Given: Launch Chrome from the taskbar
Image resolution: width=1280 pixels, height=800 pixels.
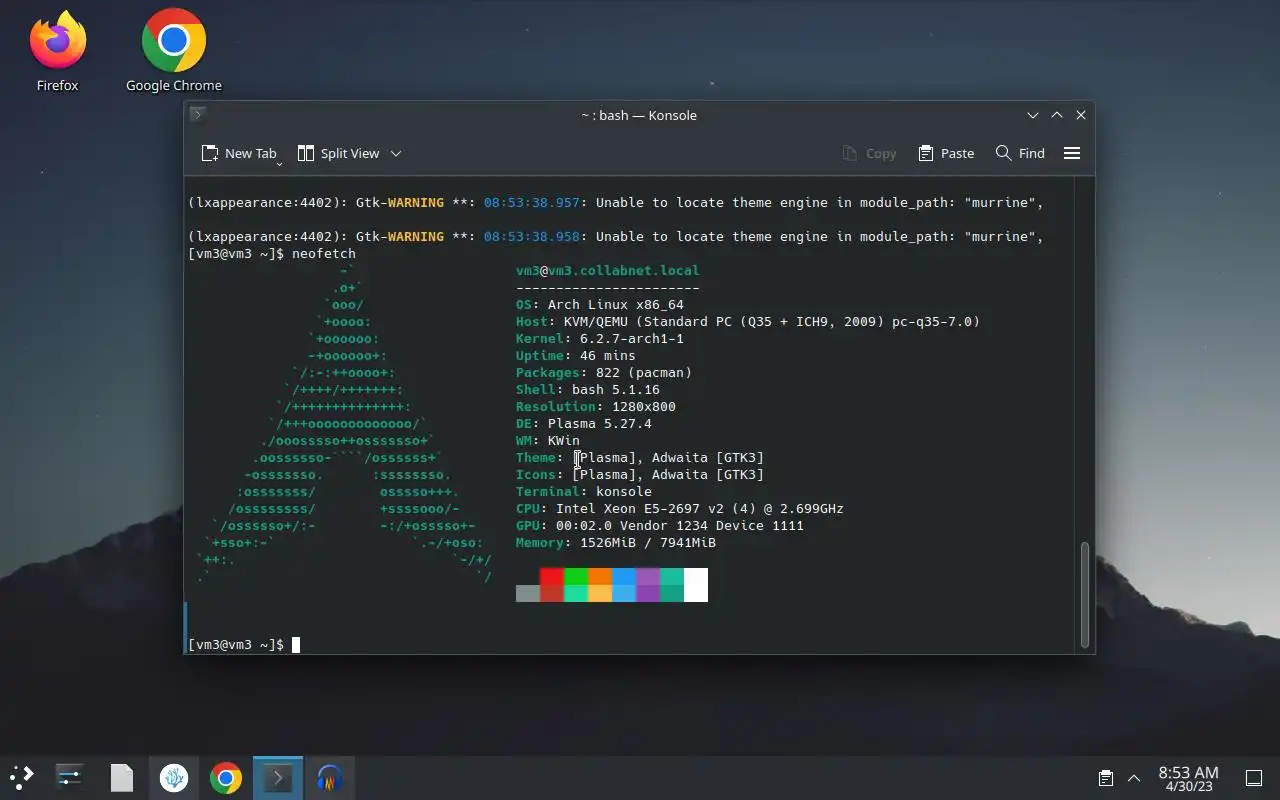Looking at the screenshot, I should pyautogui.click(x=226, y=778).
